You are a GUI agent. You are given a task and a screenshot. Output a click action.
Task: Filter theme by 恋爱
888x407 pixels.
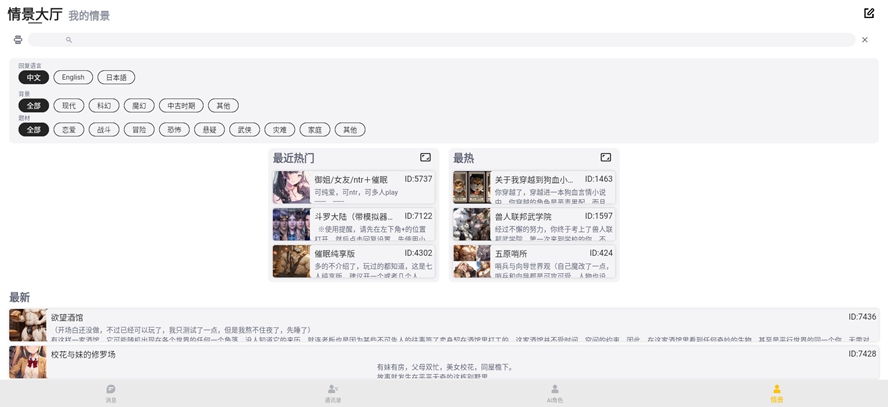click(69, 130)
